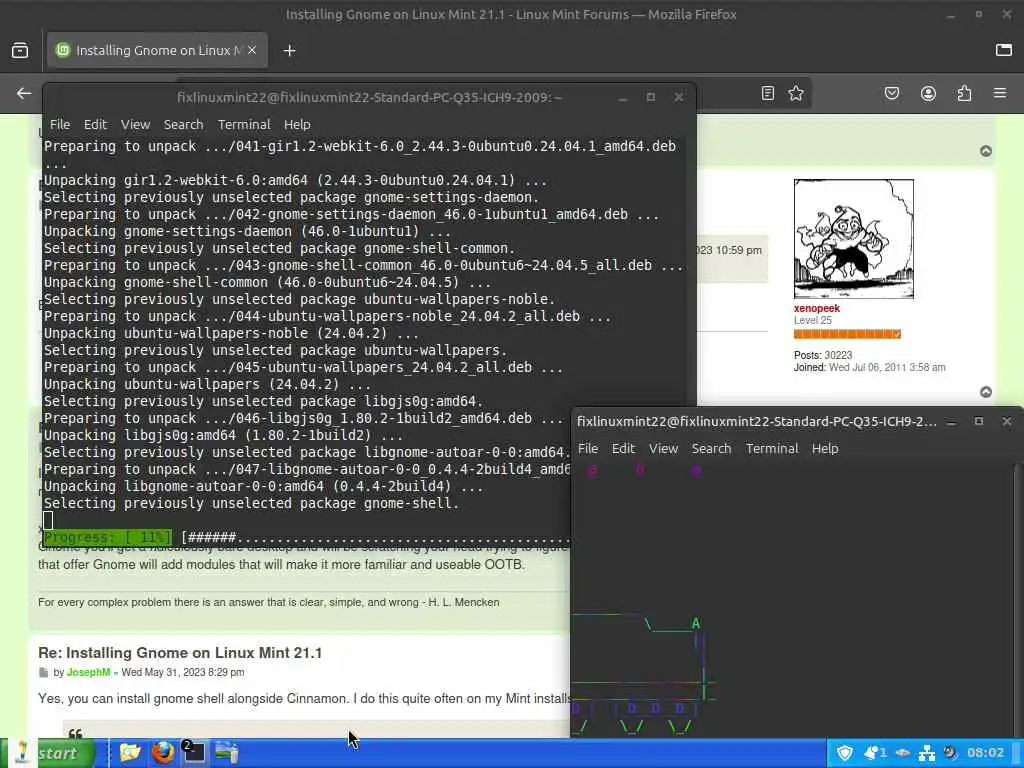1024x768 pixels.
Task: Click xenopeek's avatar image
Action: 854,239
